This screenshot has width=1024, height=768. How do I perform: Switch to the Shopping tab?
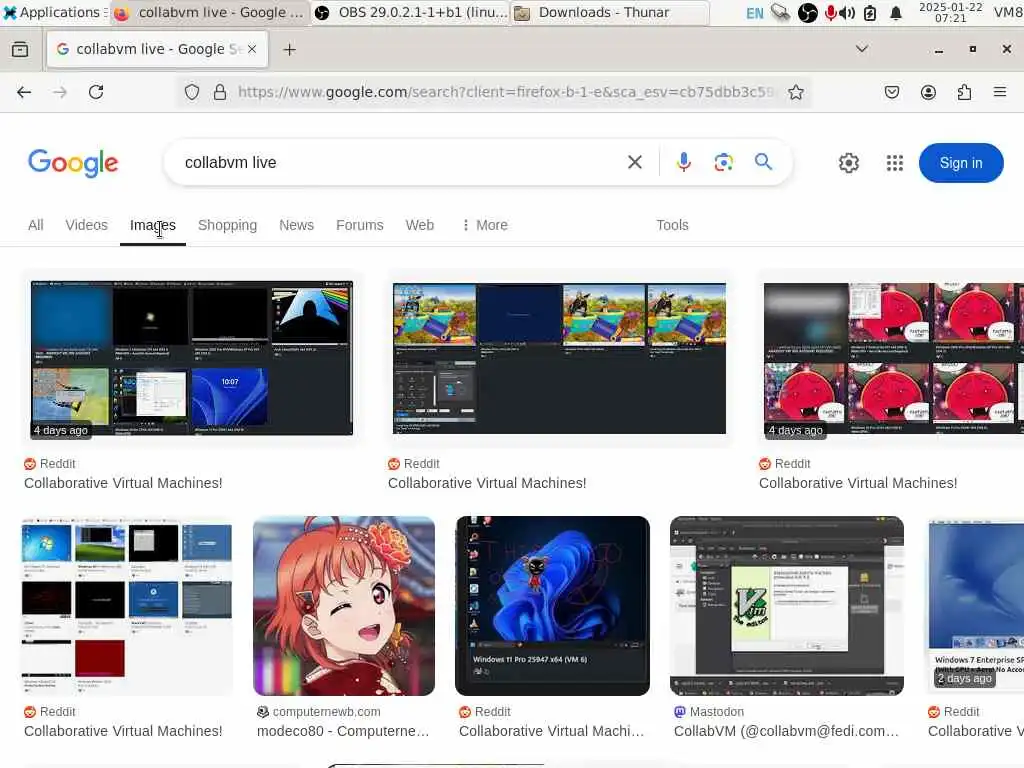click(x=227, y=225)
